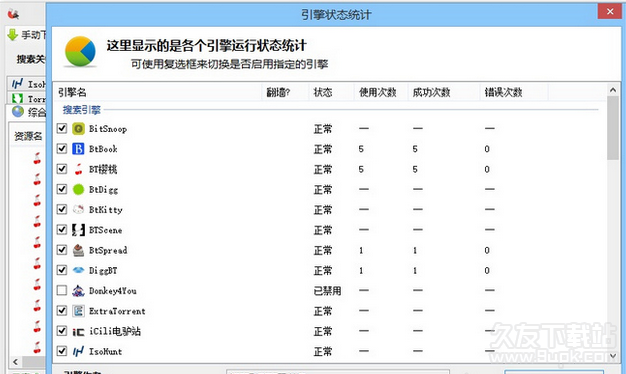This screenshot has height=374, width=626.
Task: Click the BtSpread engine icon
Action: pyautogui.click(x=78, y=250)
